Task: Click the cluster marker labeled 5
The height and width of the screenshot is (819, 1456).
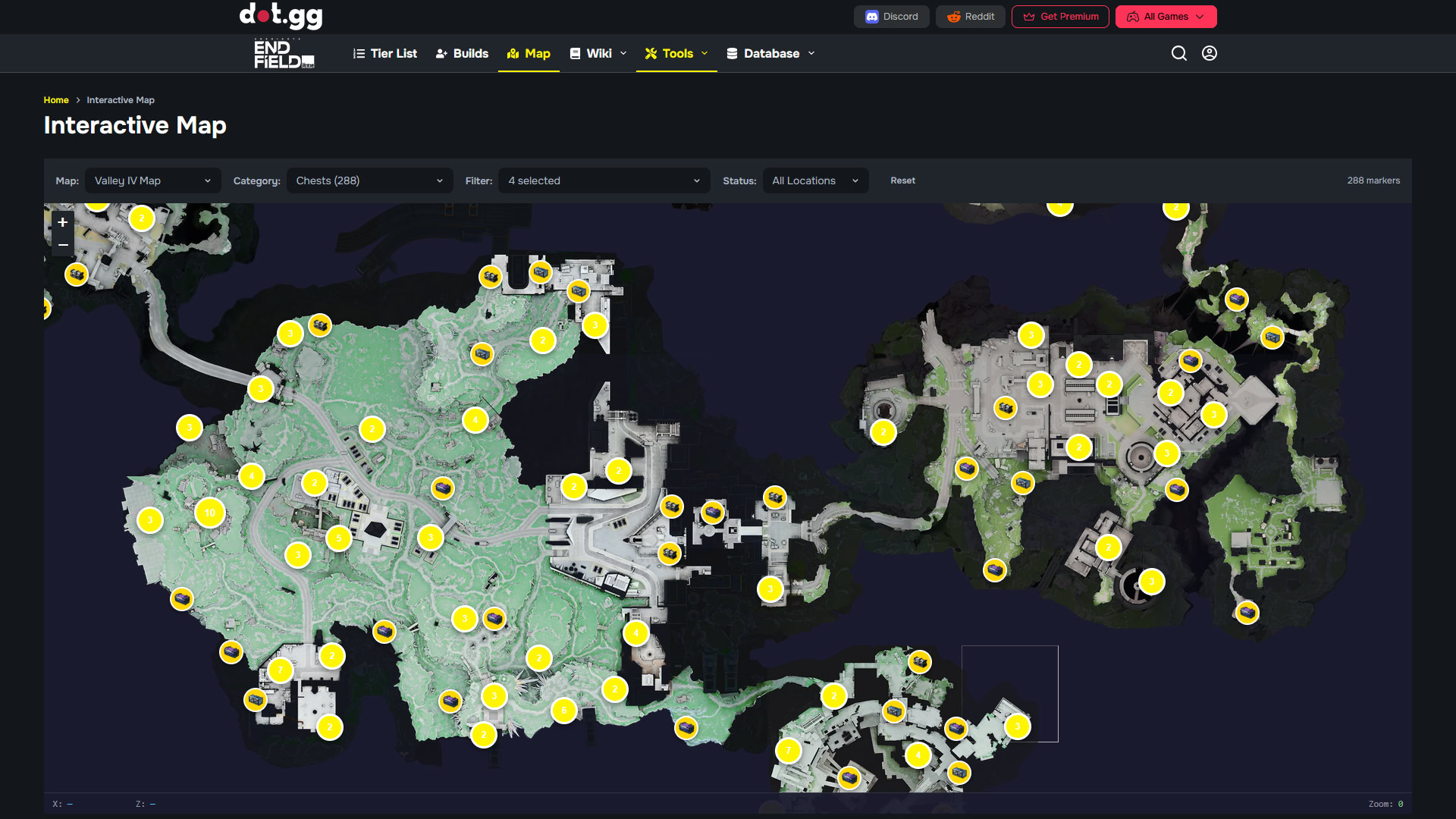Action: 339,538
